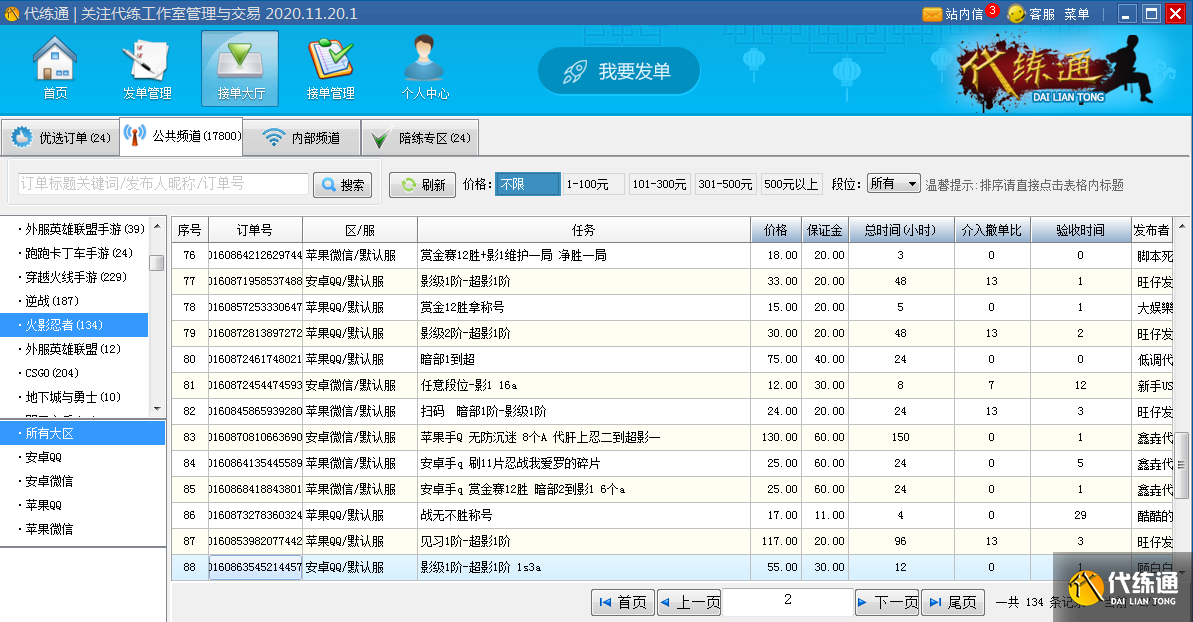Select the 接单大厅 hall icon
The width and height of the screenshot is (1193, 622).
[x=240, y=60]
